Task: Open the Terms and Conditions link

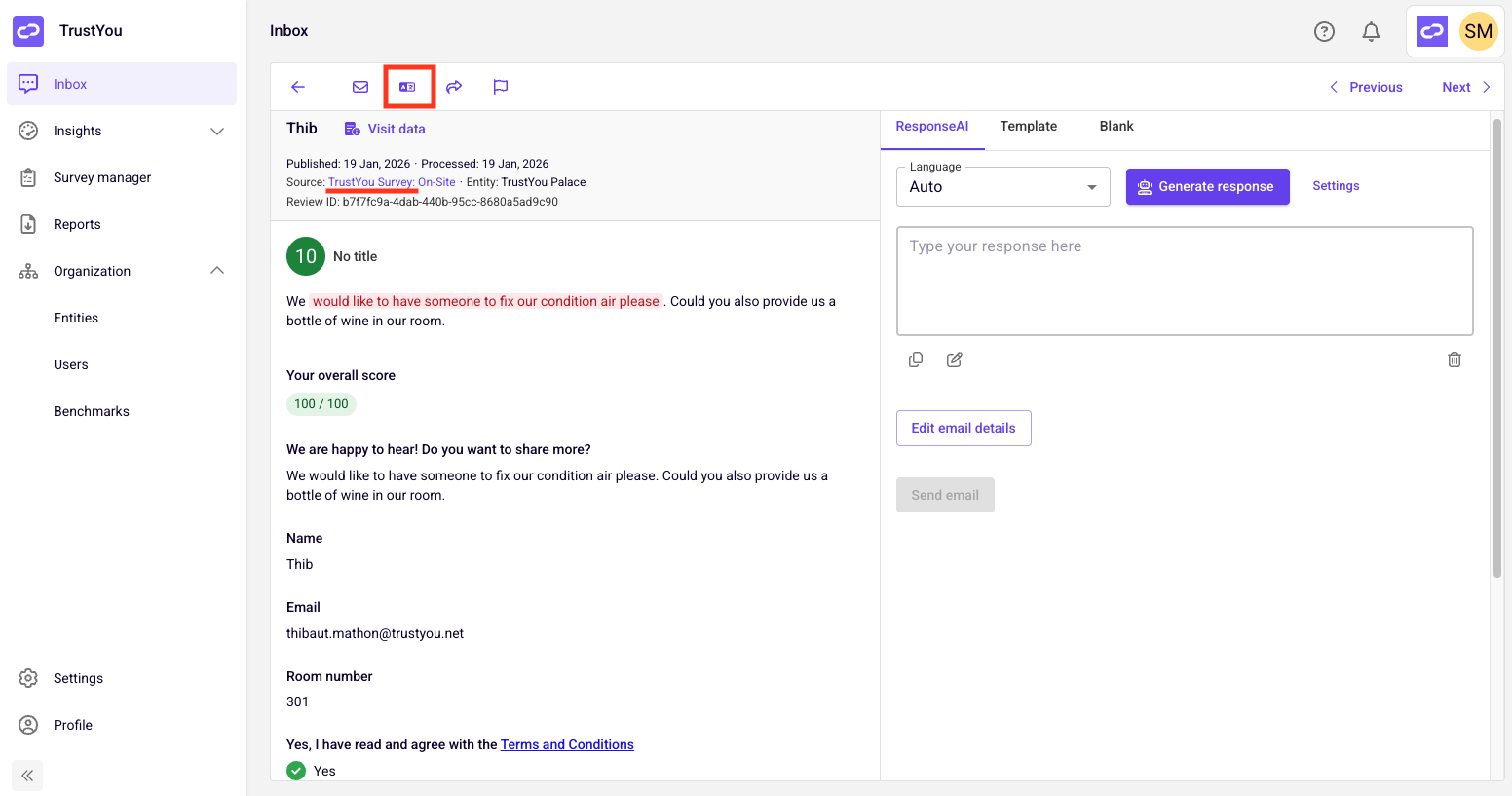Action: (567, 744)
